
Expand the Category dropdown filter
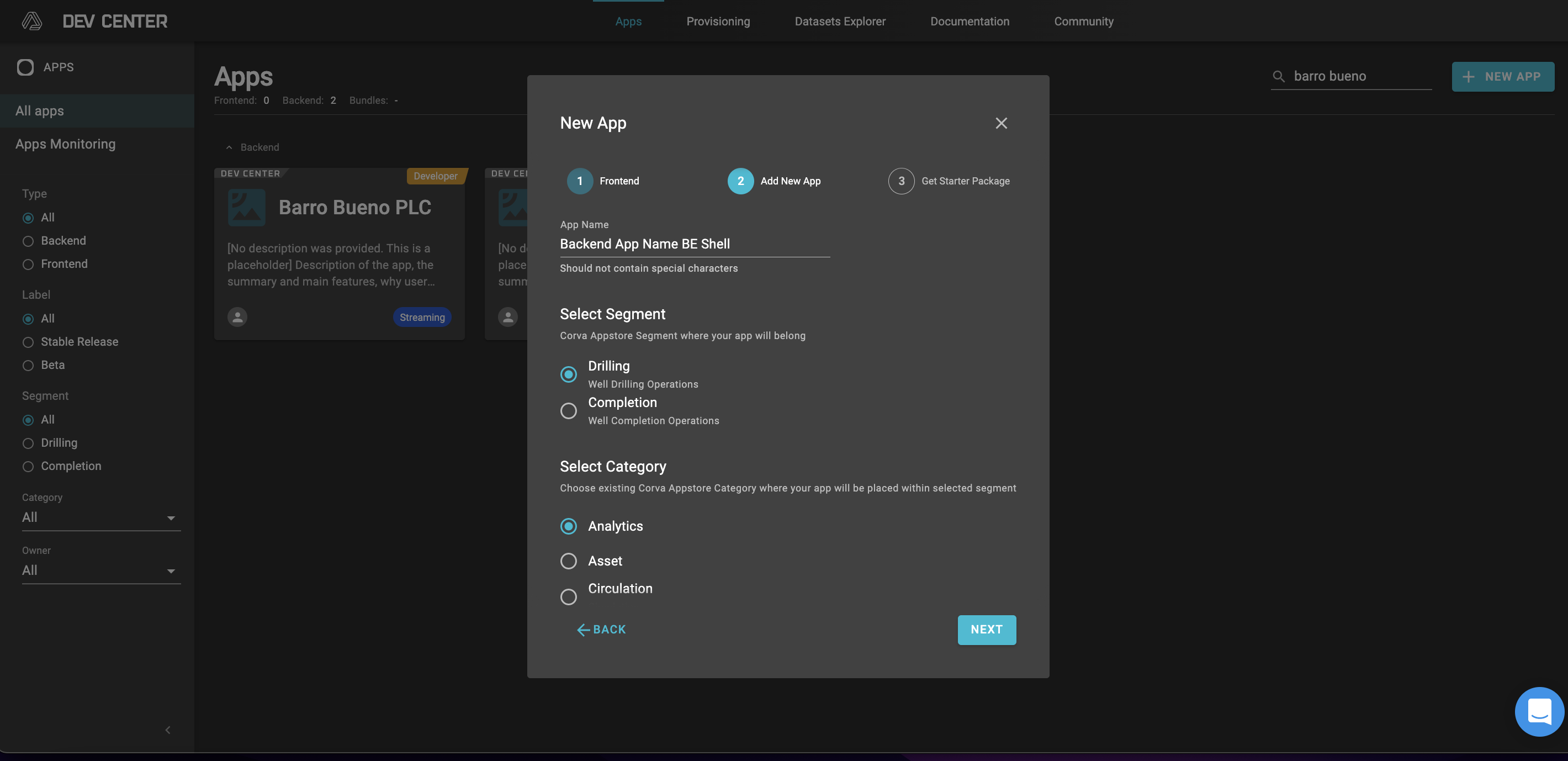pyautogui.click(x=170, y=517)
